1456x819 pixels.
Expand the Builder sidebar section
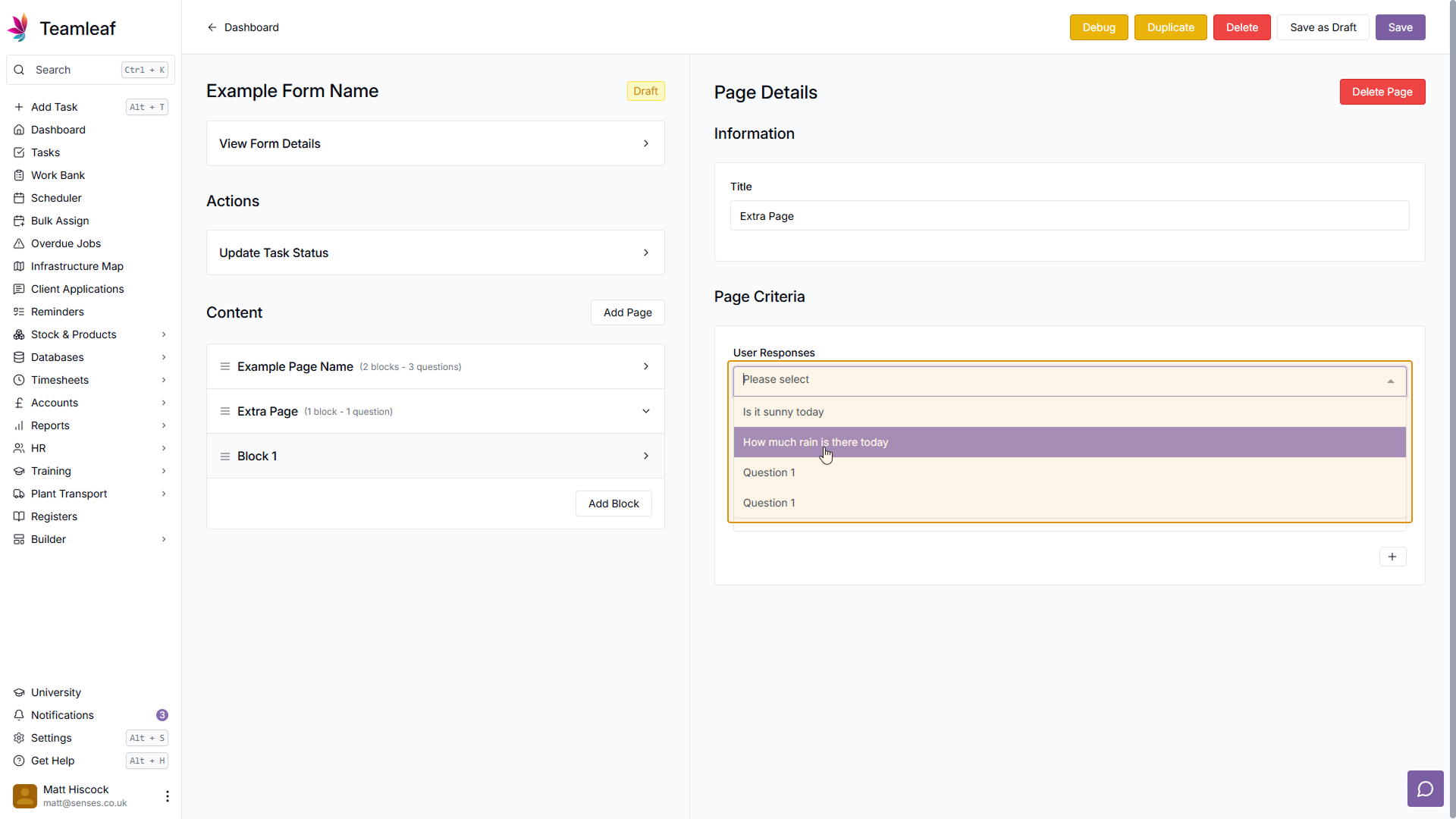[164, 539]
